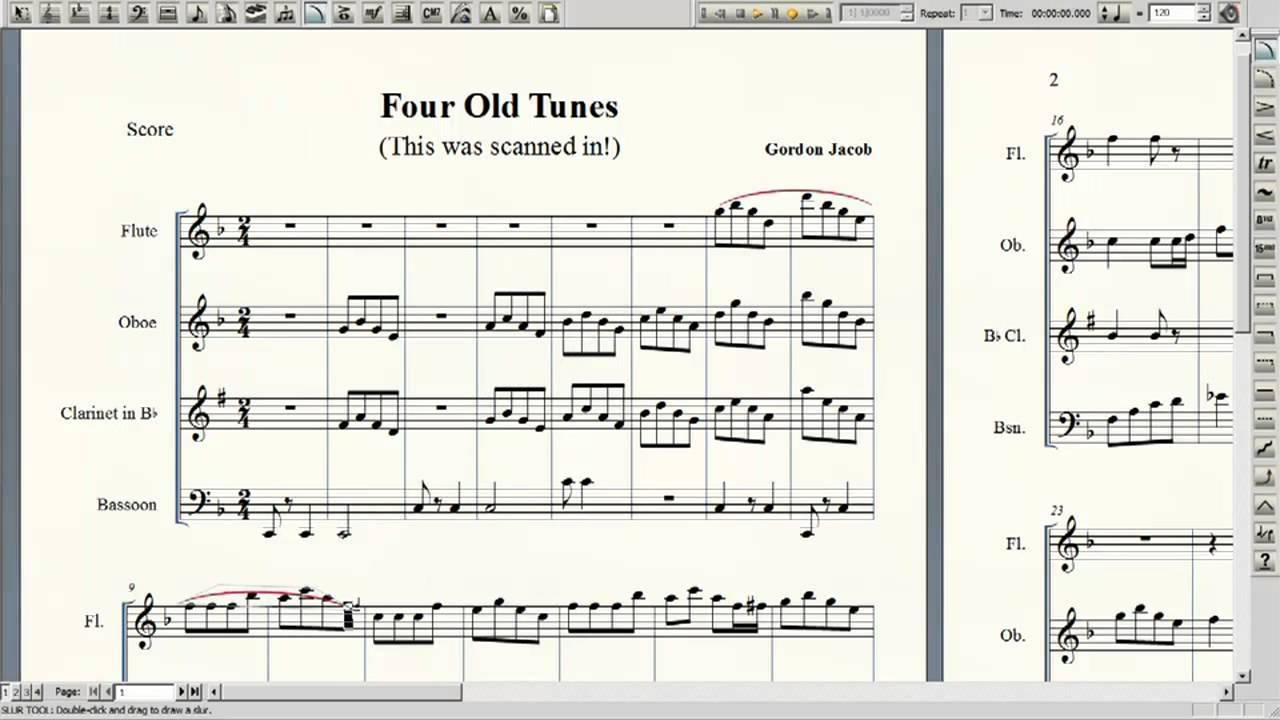Open playback settings speaker icon
Screen dimensions: 1280x720
(x=1229, y=13)
